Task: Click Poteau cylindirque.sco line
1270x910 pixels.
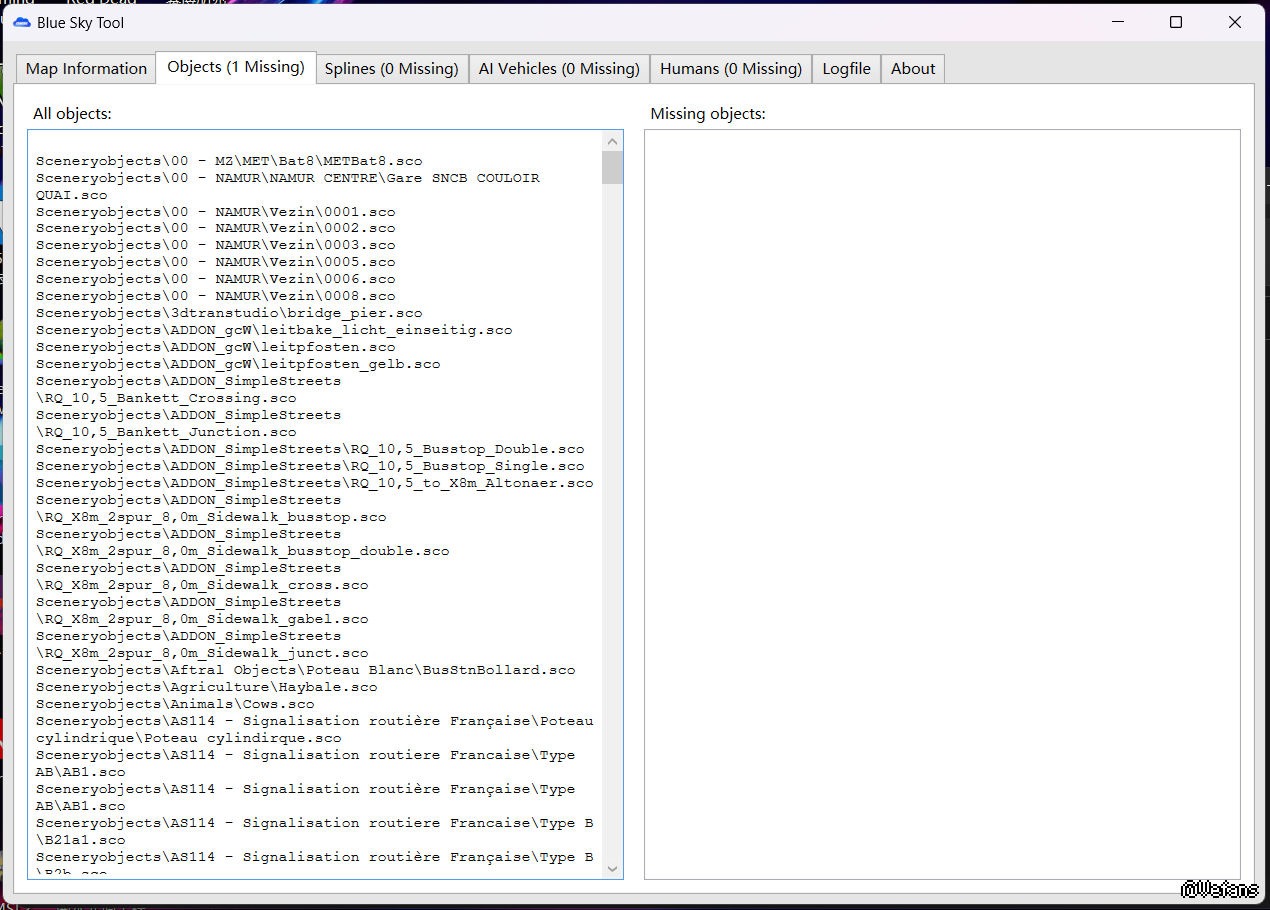Action: [x=188, y=739]
